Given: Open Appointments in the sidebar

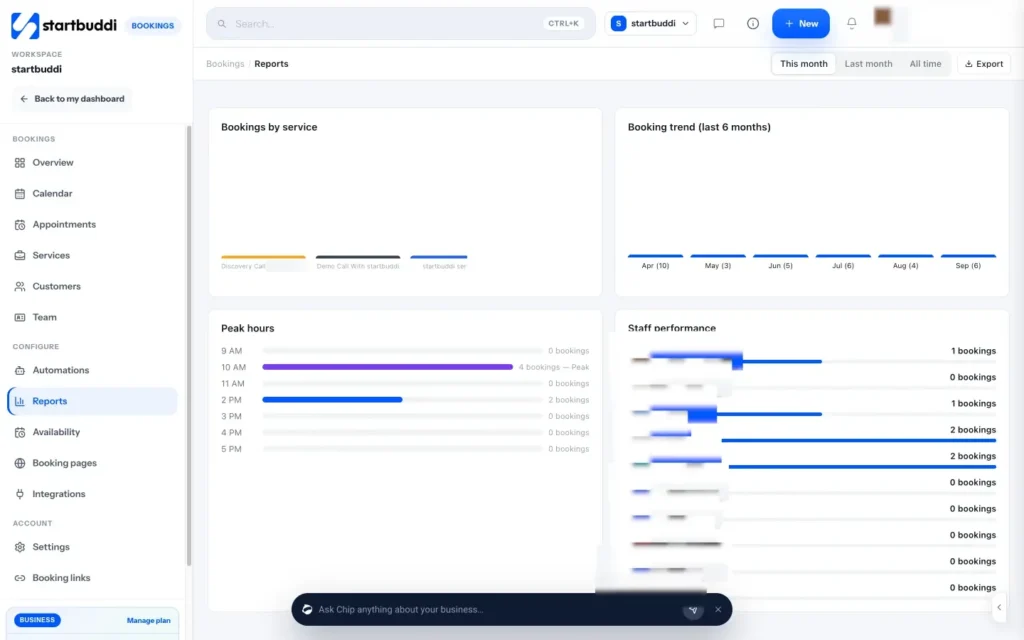Looking at the screenshot, I should 92,225.
